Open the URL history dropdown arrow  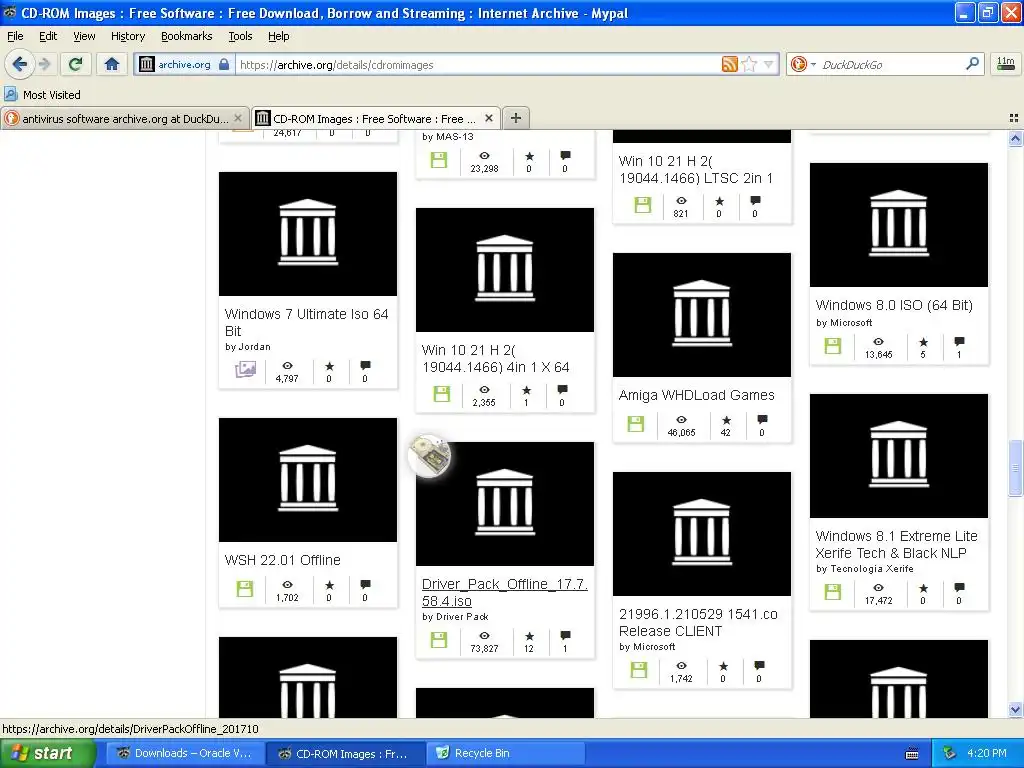769,64
